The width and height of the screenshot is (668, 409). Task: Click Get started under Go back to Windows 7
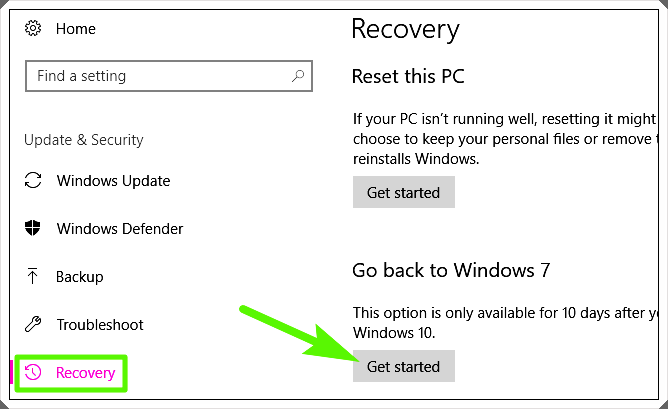403,366
